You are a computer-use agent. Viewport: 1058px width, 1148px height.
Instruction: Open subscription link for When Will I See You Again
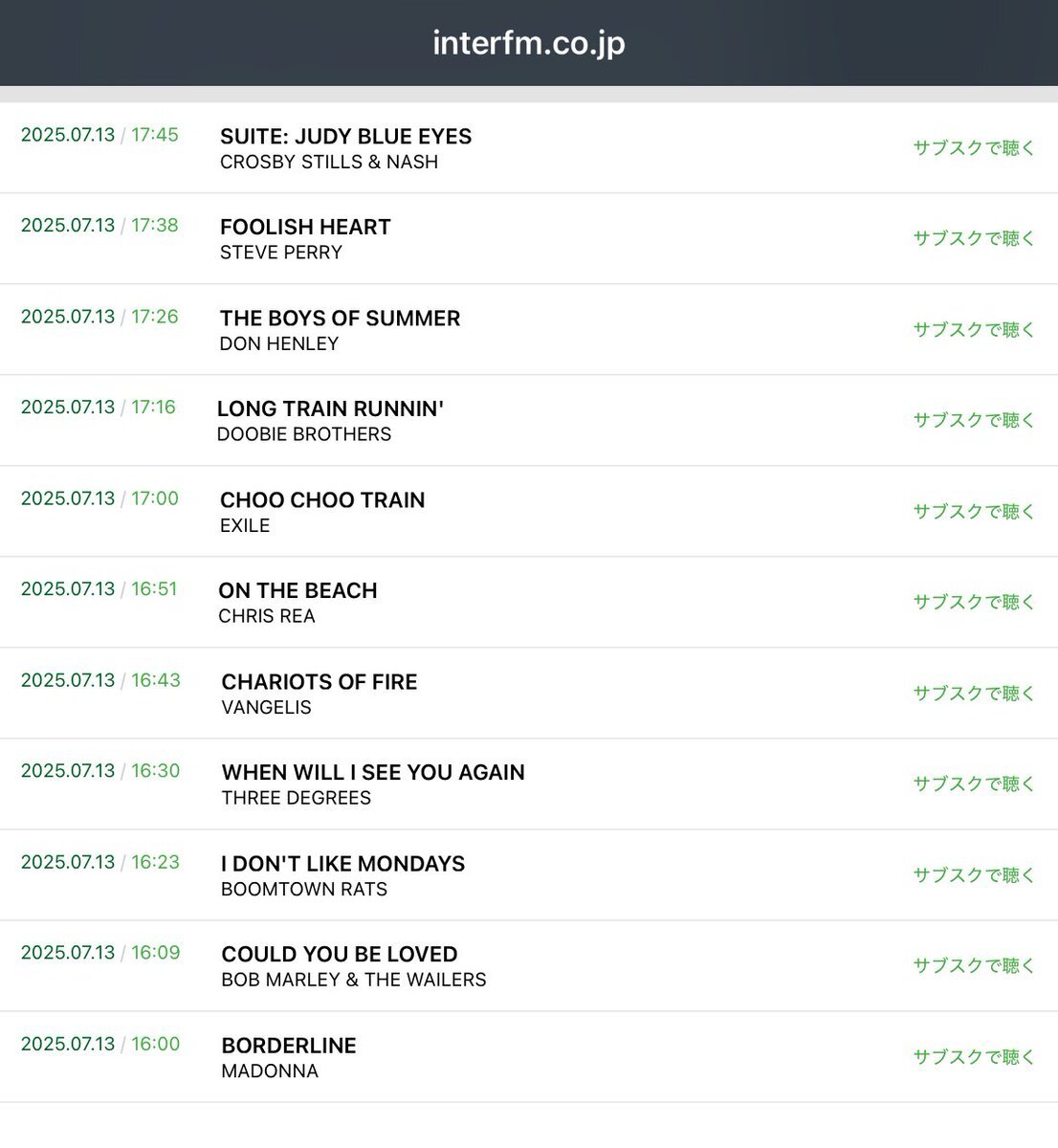(x=974, y=784)
